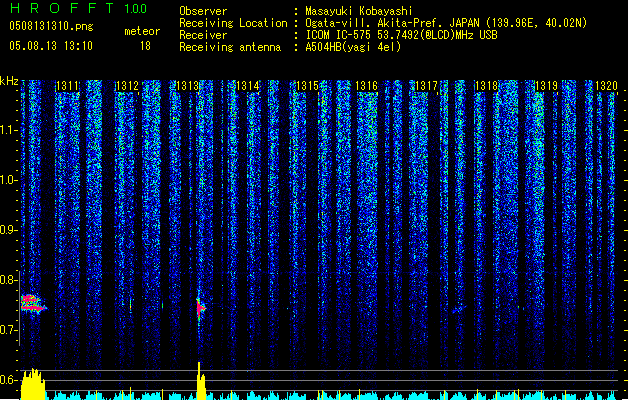Viewport: 629px width, 400px height.
Task: Click the 1316 time marker
Action: (x=367, y=86)
